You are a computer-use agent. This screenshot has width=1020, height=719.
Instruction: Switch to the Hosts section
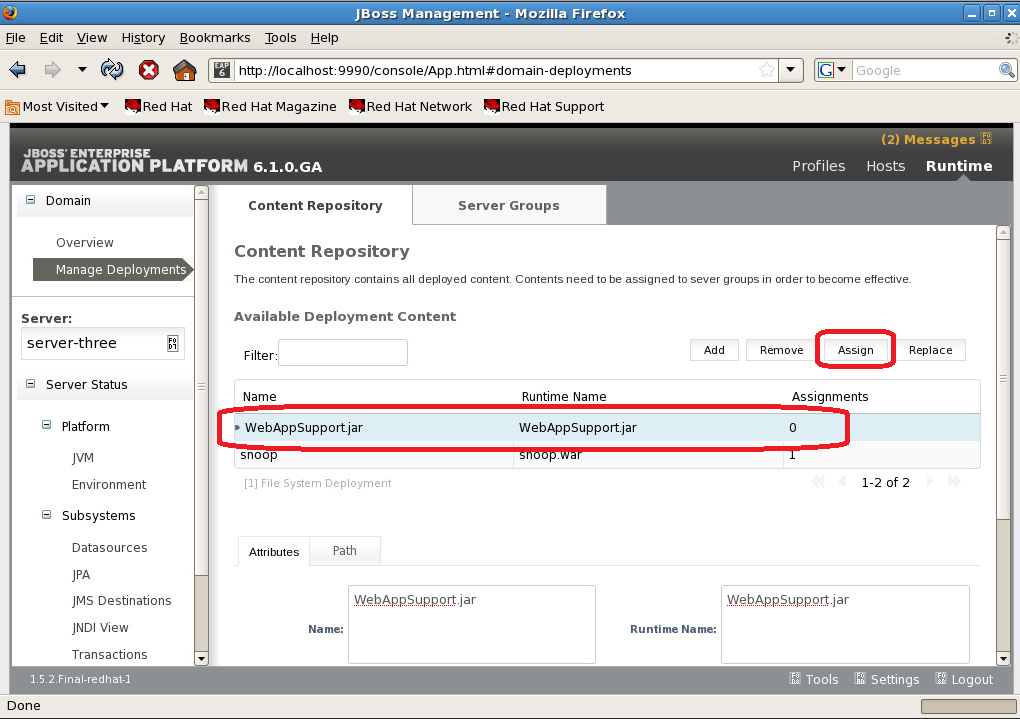[x=885, y=166]
